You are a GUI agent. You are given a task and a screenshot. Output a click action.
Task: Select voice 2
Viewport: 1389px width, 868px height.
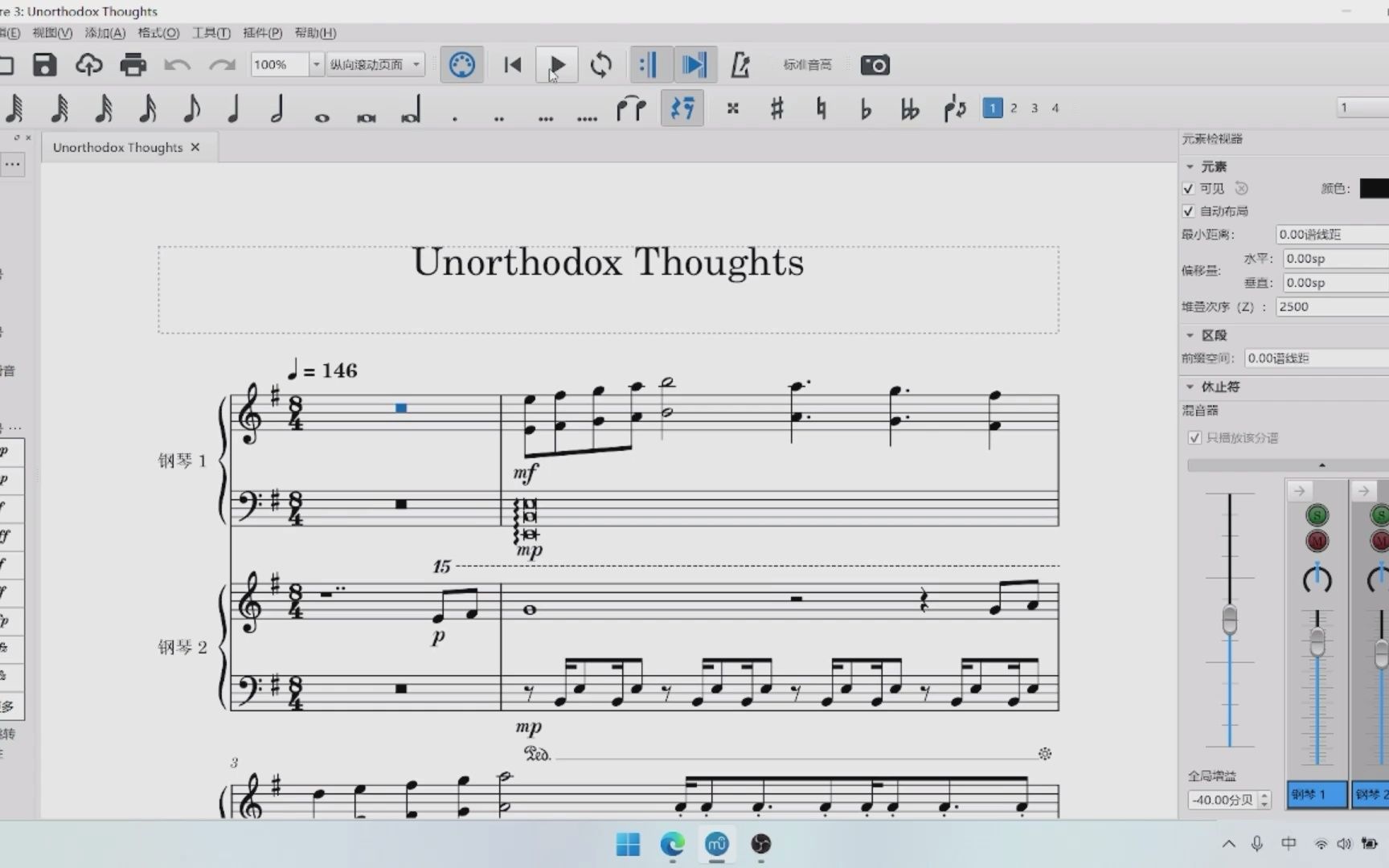1014,108
